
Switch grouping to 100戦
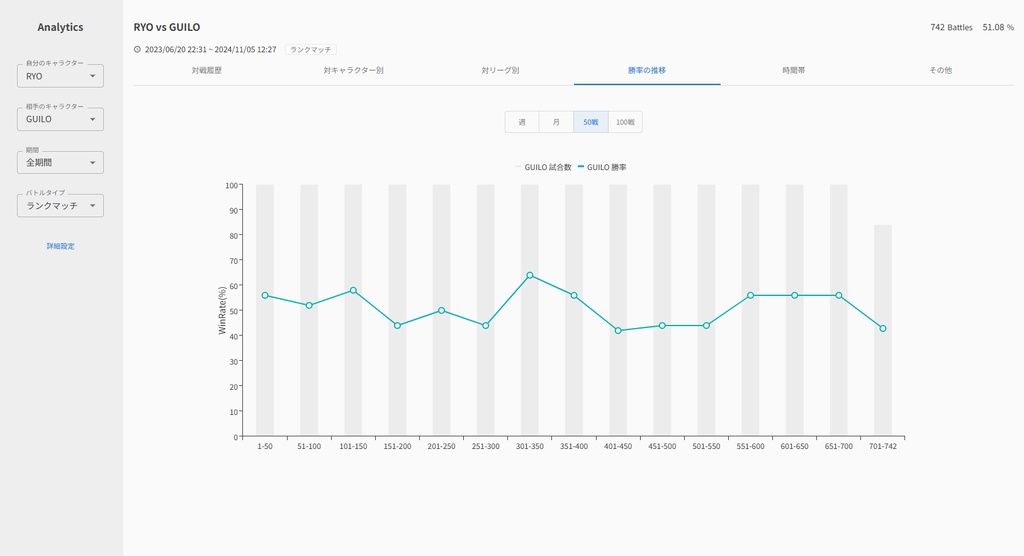tap(625, 122)
